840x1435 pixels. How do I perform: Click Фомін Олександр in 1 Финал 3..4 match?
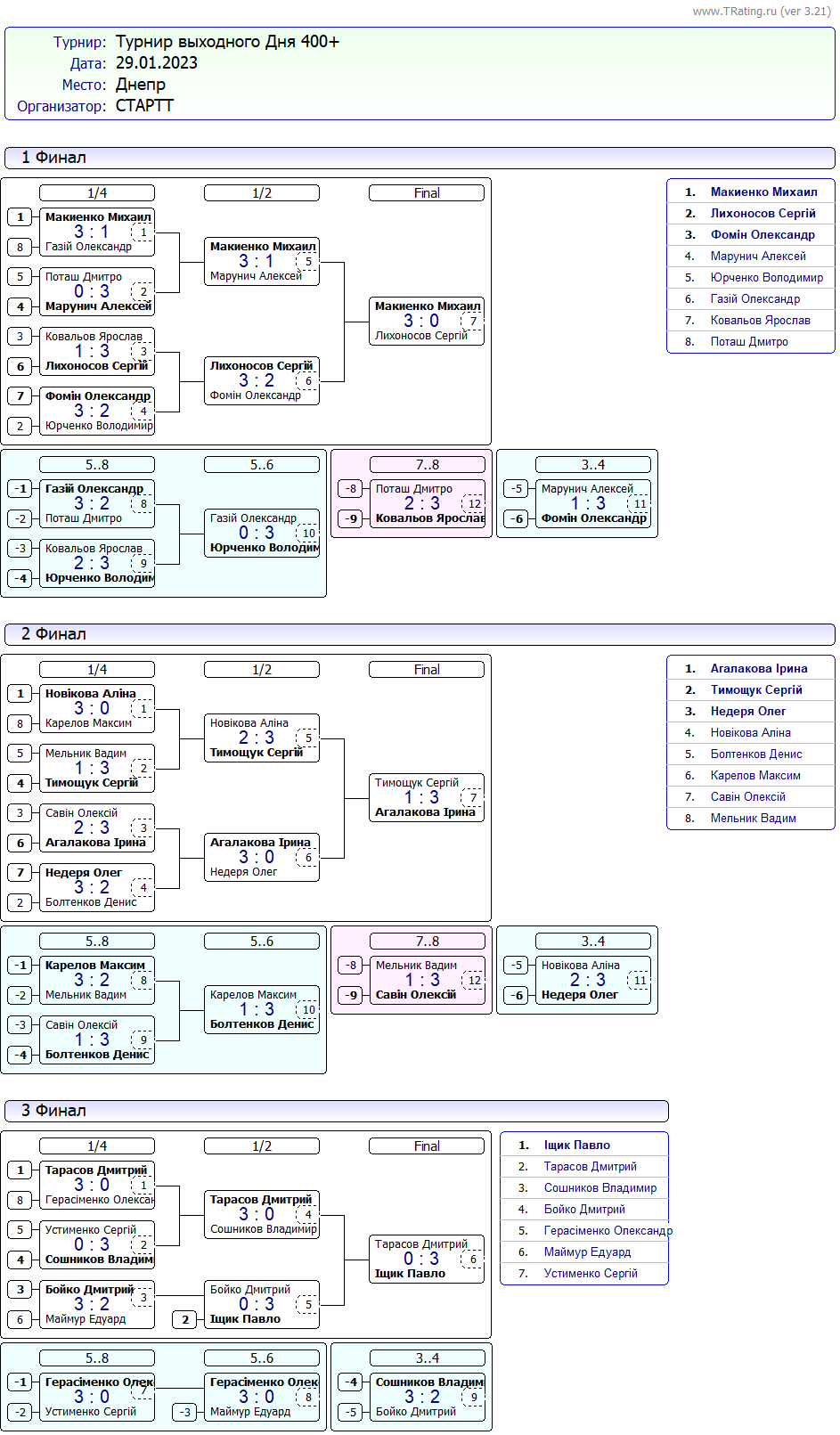point(593,518)
